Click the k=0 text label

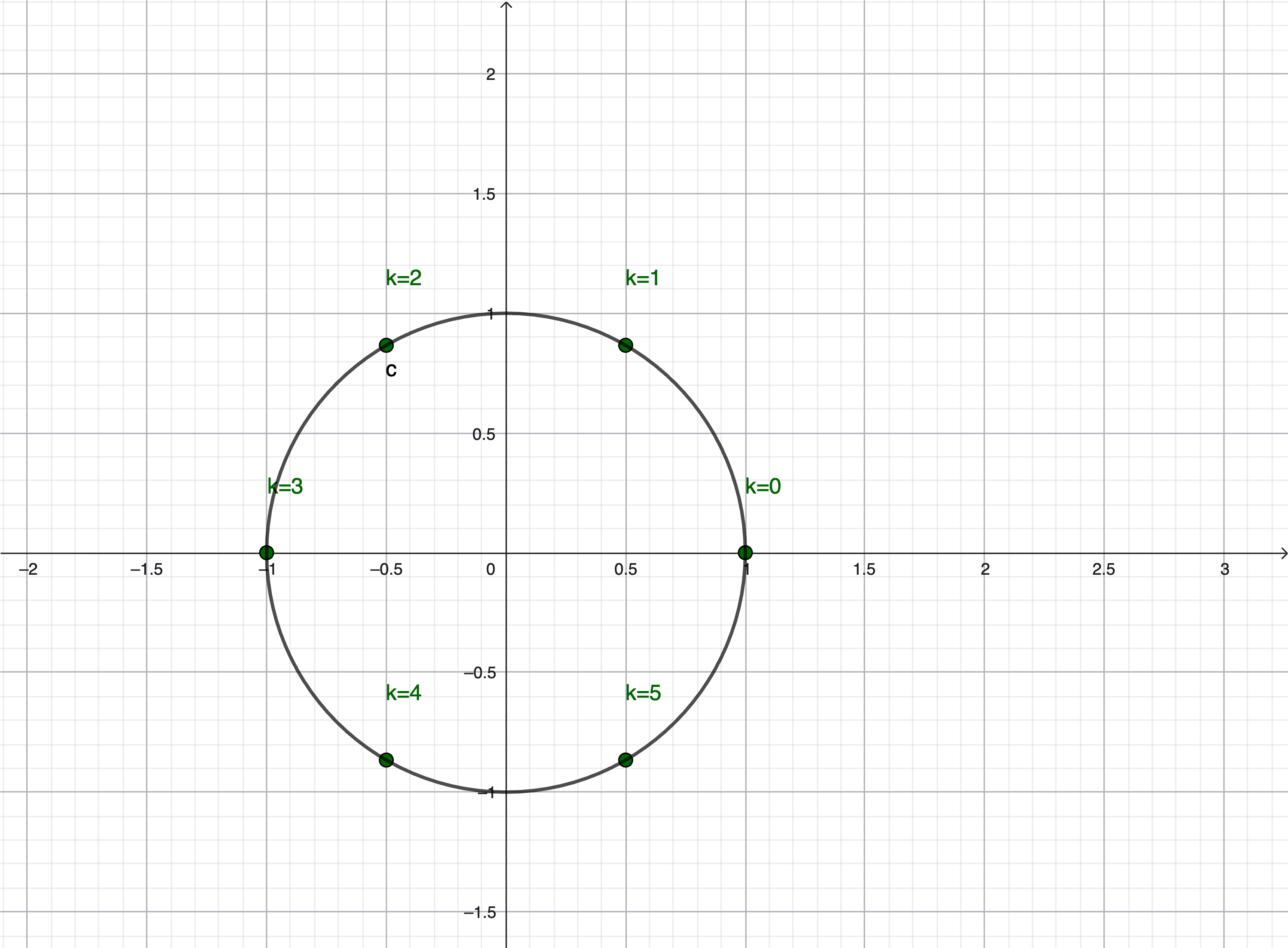point(762,487)
